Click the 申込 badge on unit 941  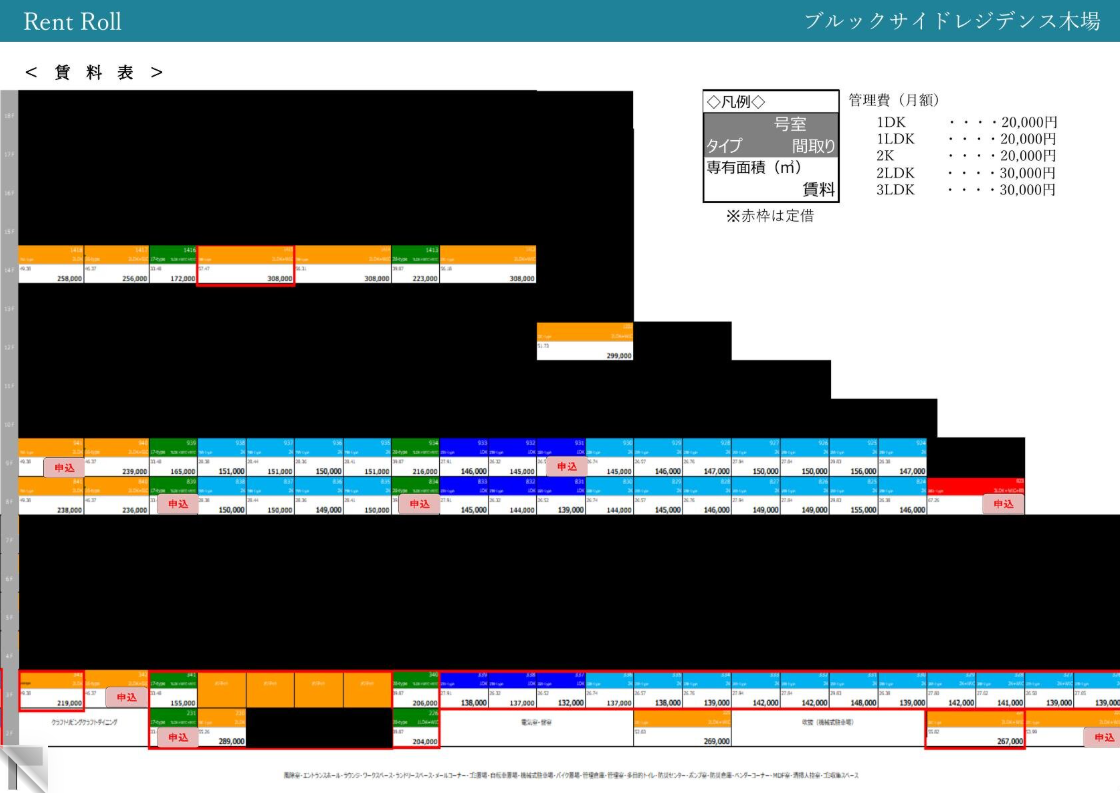click(x=63, y=467)
